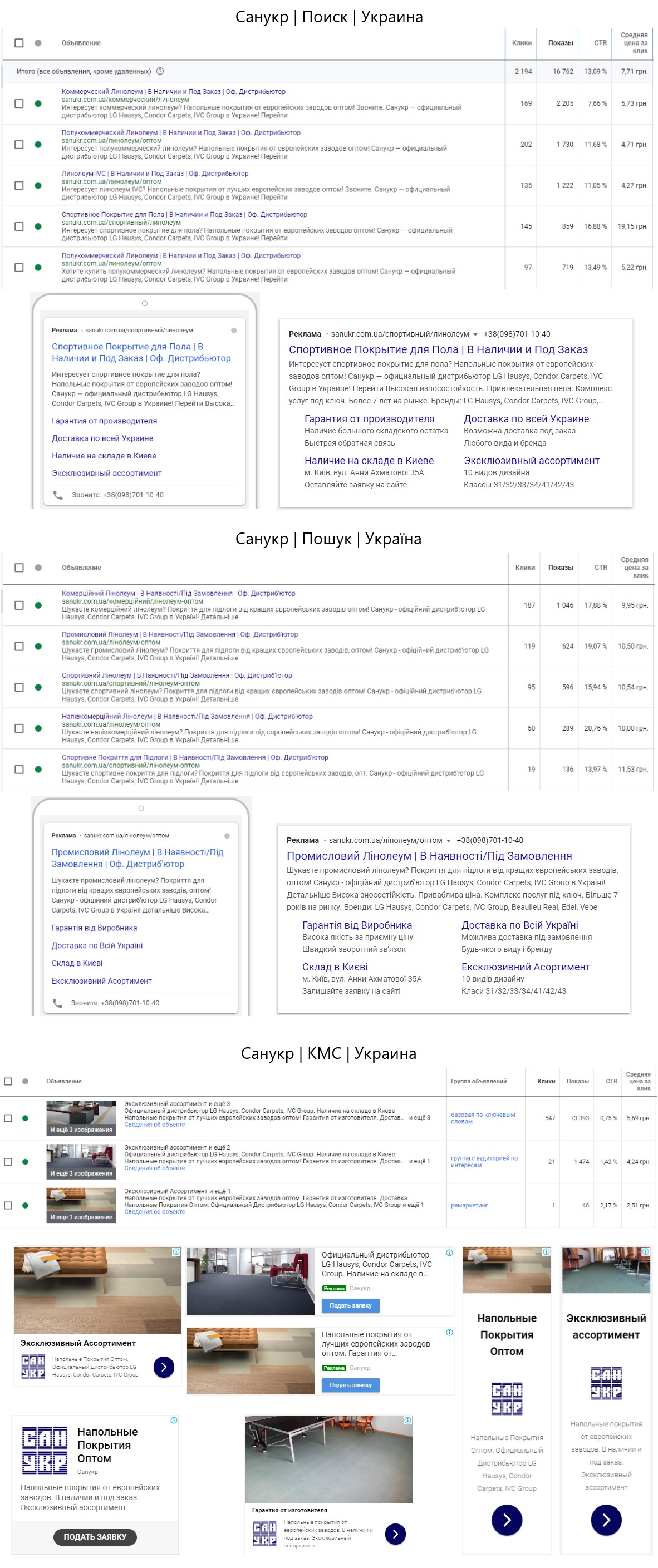Click green status dot of Комерційний Лінолеум ad
This screenshot has height=1568, width=658.
click(x=38, y=605)
